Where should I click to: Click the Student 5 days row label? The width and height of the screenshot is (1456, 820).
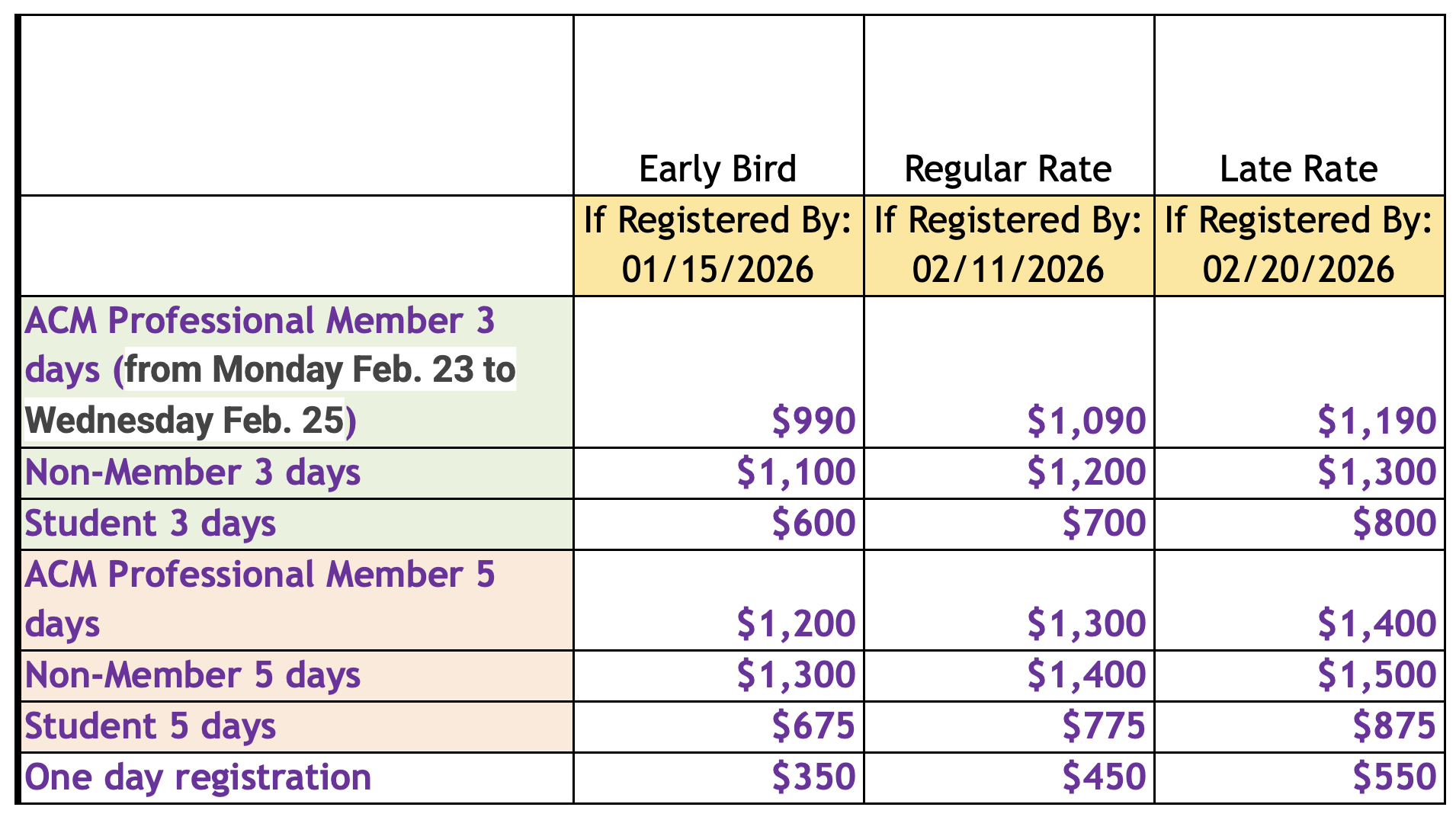tap(150, 726)
